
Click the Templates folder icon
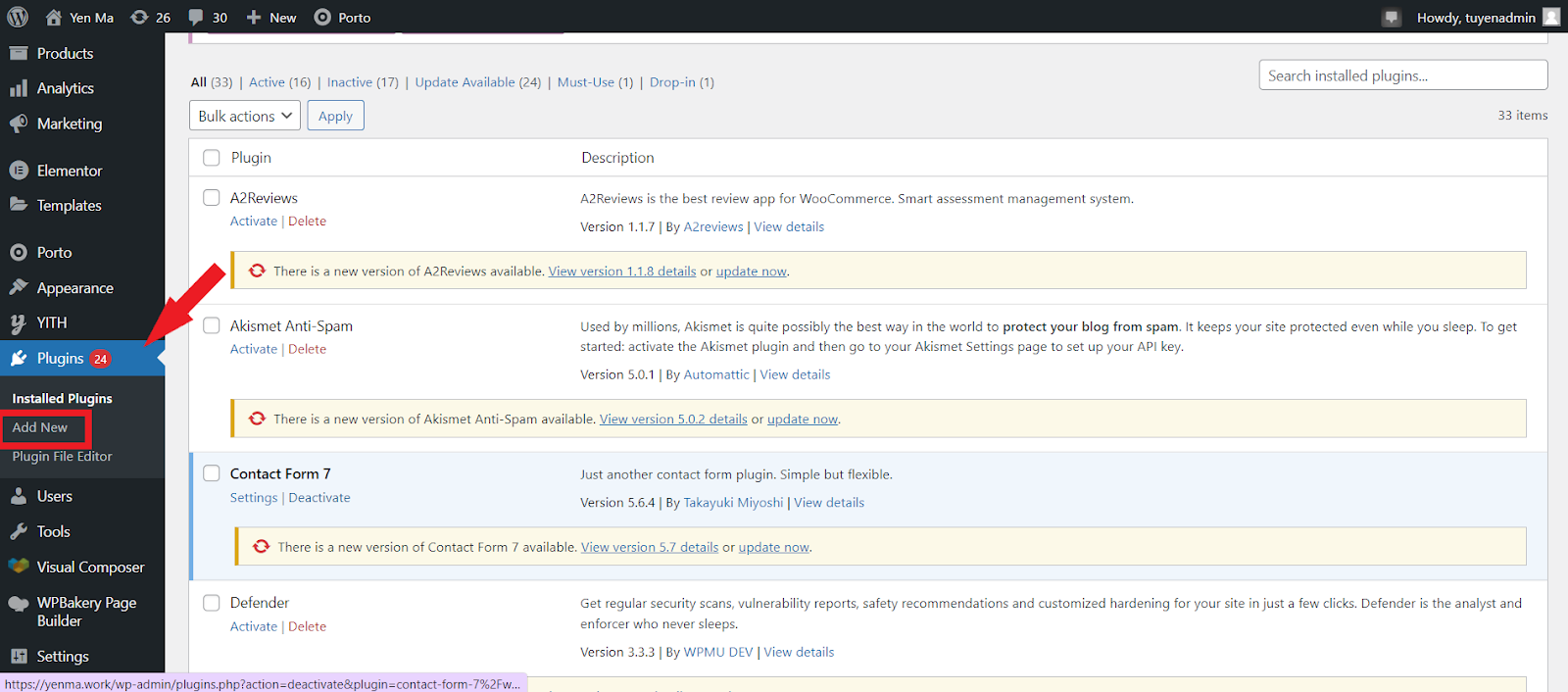19,205
